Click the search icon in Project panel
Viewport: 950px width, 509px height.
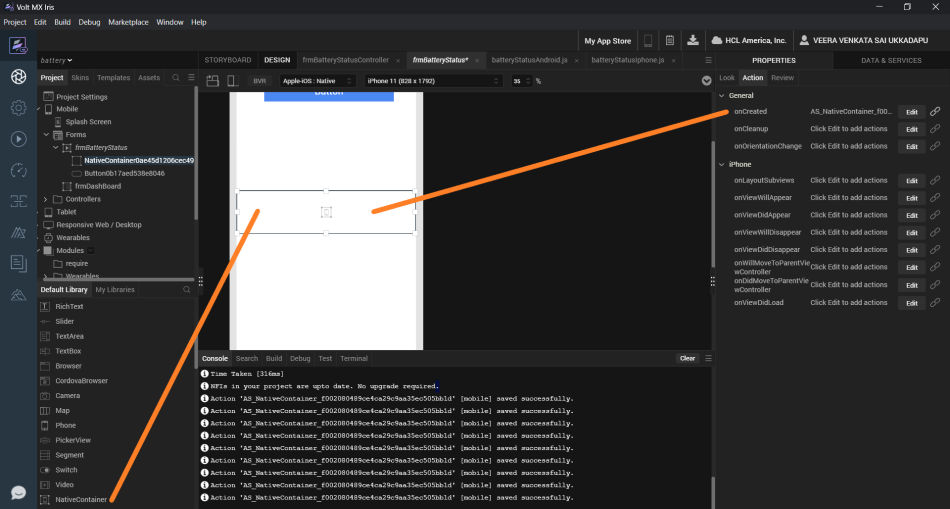[176, 78]
